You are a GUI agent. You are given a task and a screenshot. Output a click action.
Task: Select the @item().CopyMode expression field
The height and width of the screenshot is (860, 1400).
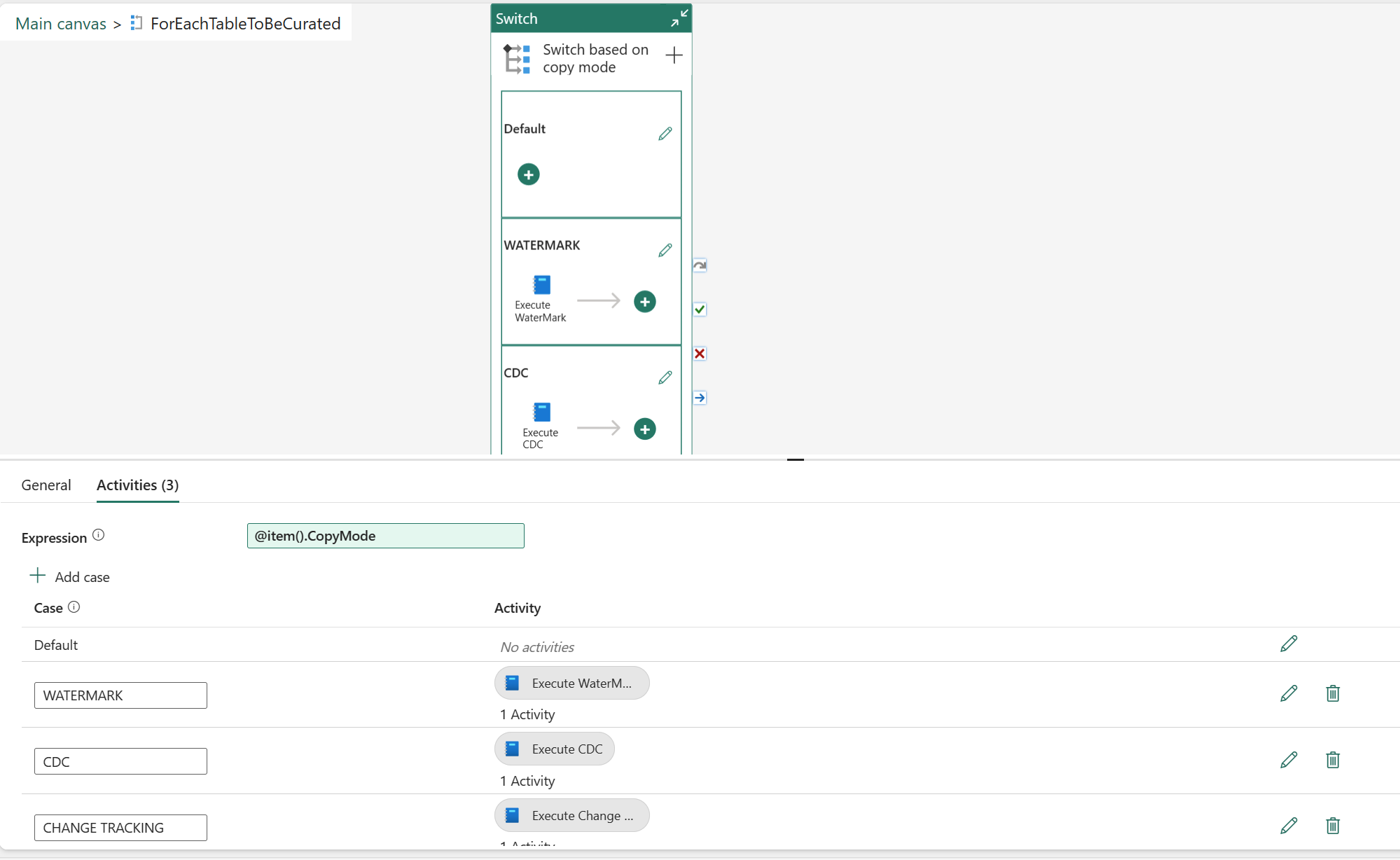coord(384,536)
